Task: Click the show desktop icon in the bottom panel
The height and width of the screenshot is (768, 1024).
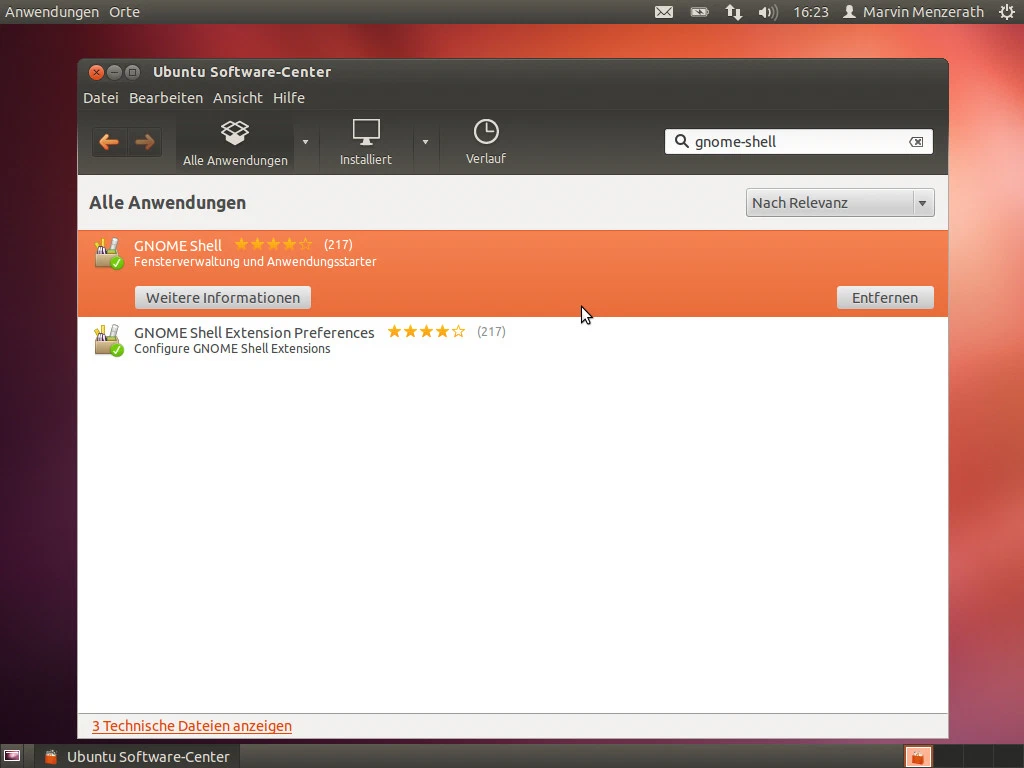Action: 12,757
